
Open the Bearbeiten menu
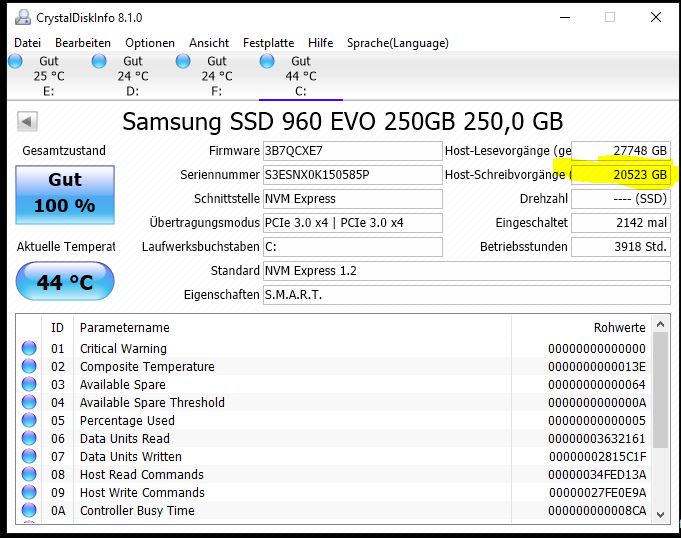(83, 43)
